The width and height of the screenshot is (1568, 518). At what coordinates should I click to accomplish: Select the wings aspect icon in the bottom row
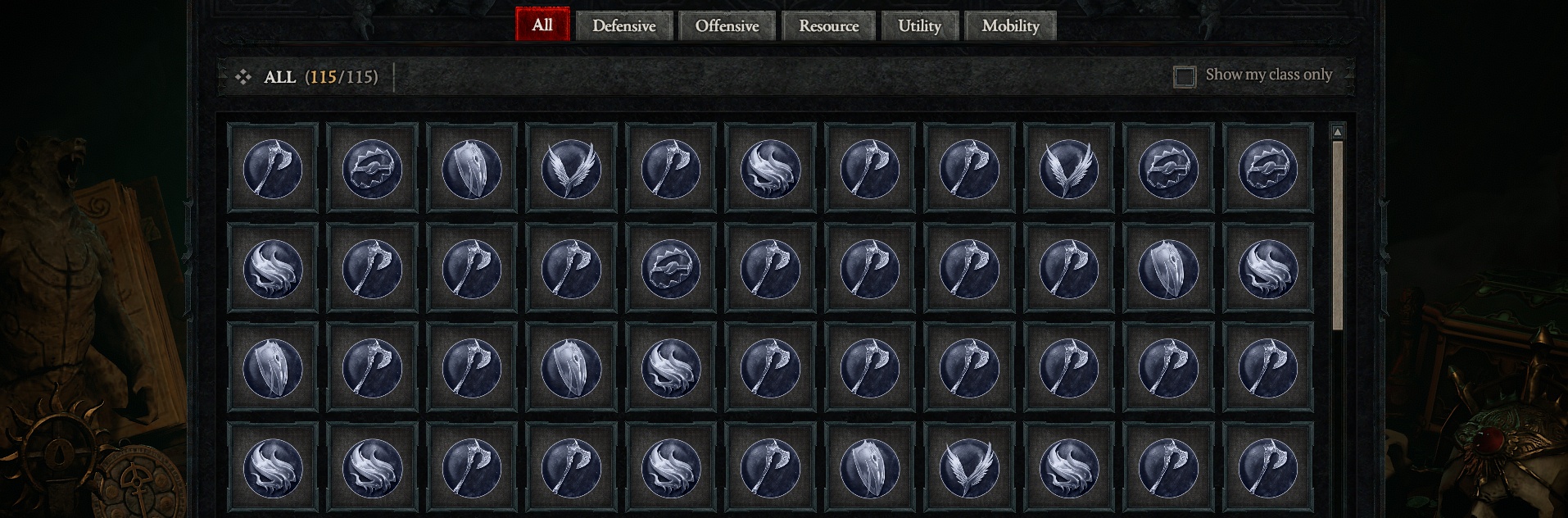[969, 468]
